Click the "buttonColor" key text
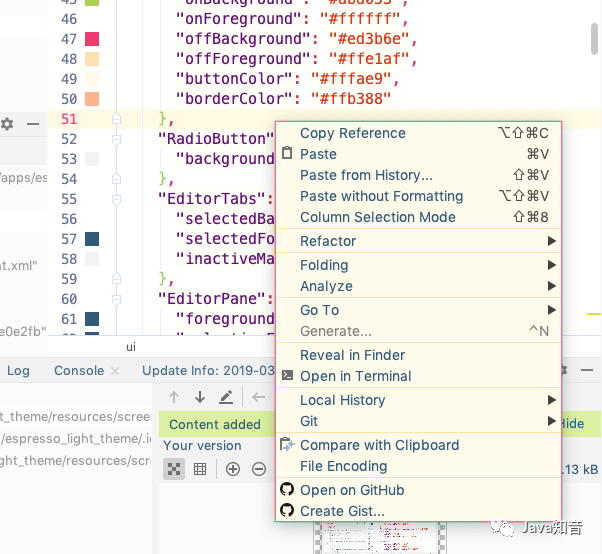The width and height of the screenshot is (602, 554). tap(234, 79)
